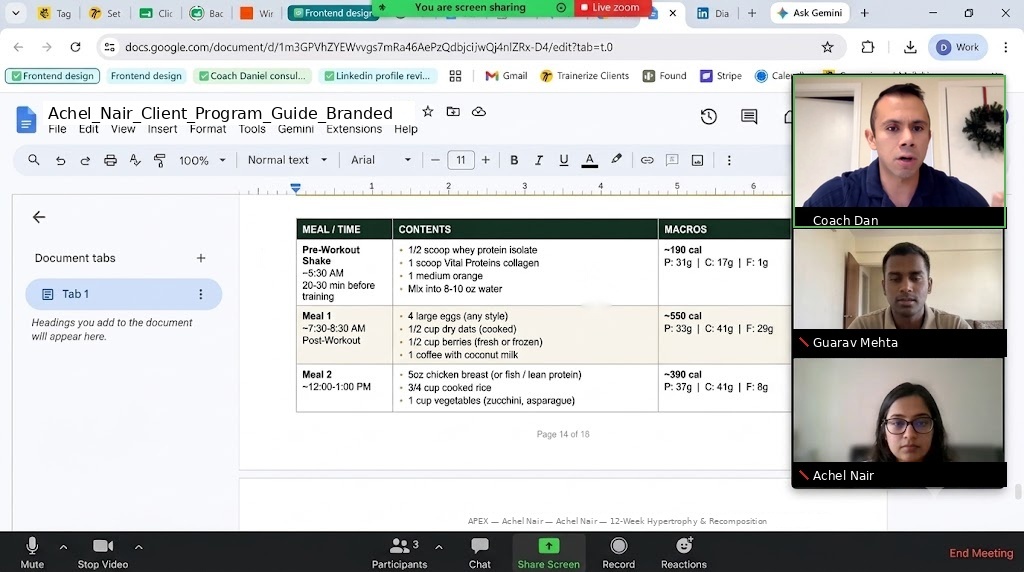Open the Work profile button
The height and width of the screenshot is (572, 1024).
tap(957, 47)
